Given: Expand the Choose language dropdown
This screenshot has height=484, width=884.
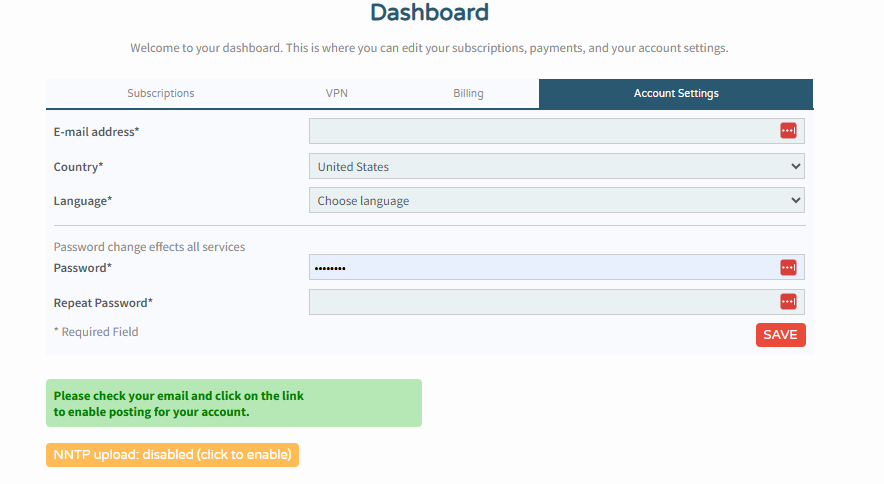Looking at the screenshot, I should click(556, 200).
